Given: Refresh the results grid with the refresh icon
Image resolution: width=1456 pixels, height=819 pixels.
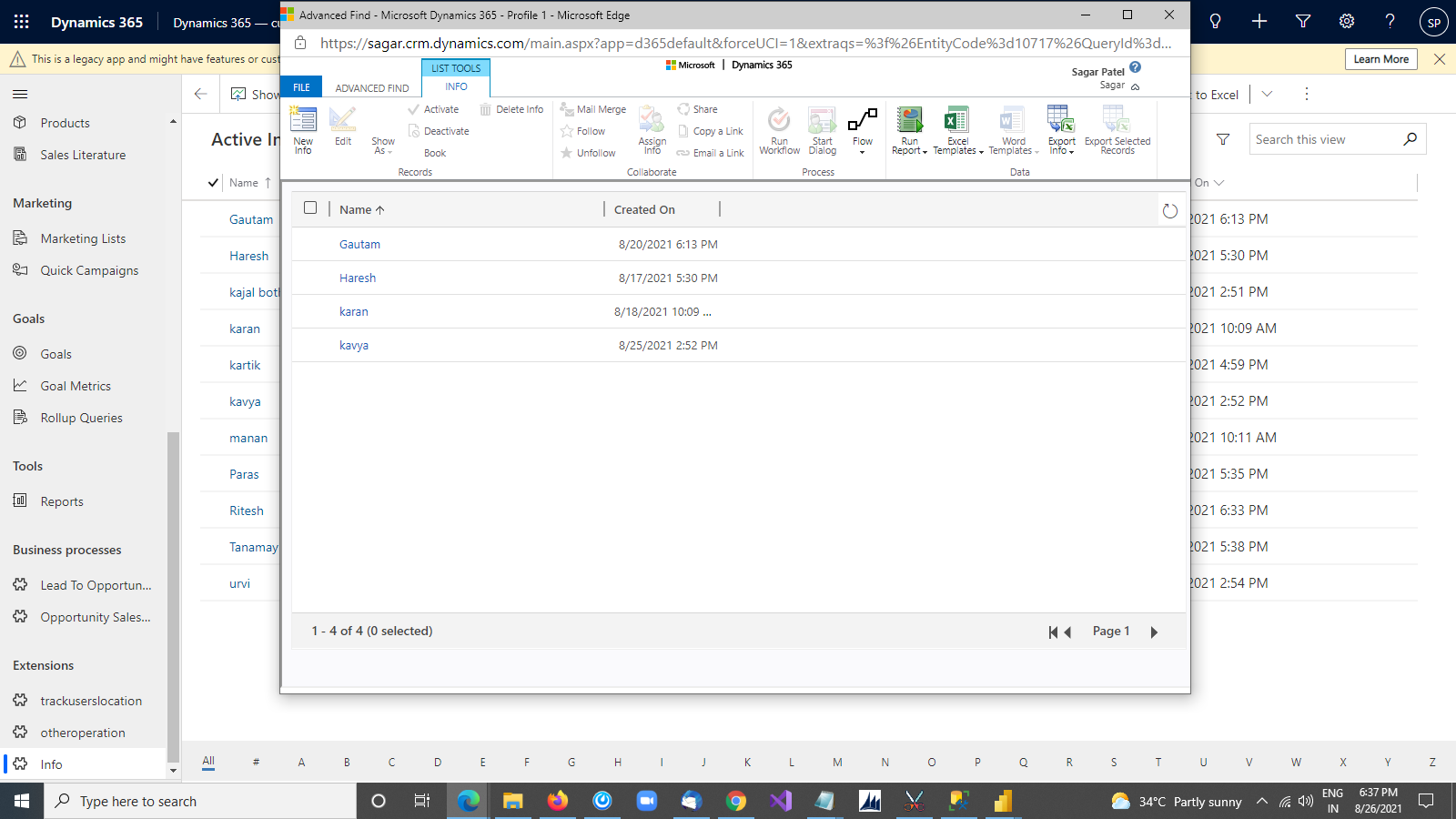Looking at the screenshot, I should [x=1170, y=211].
